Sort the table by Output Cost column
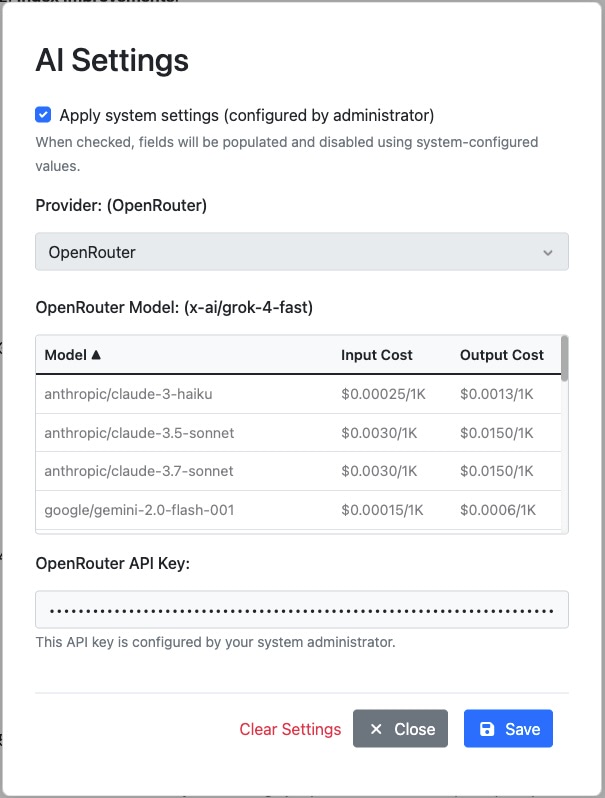 (501, 355)
